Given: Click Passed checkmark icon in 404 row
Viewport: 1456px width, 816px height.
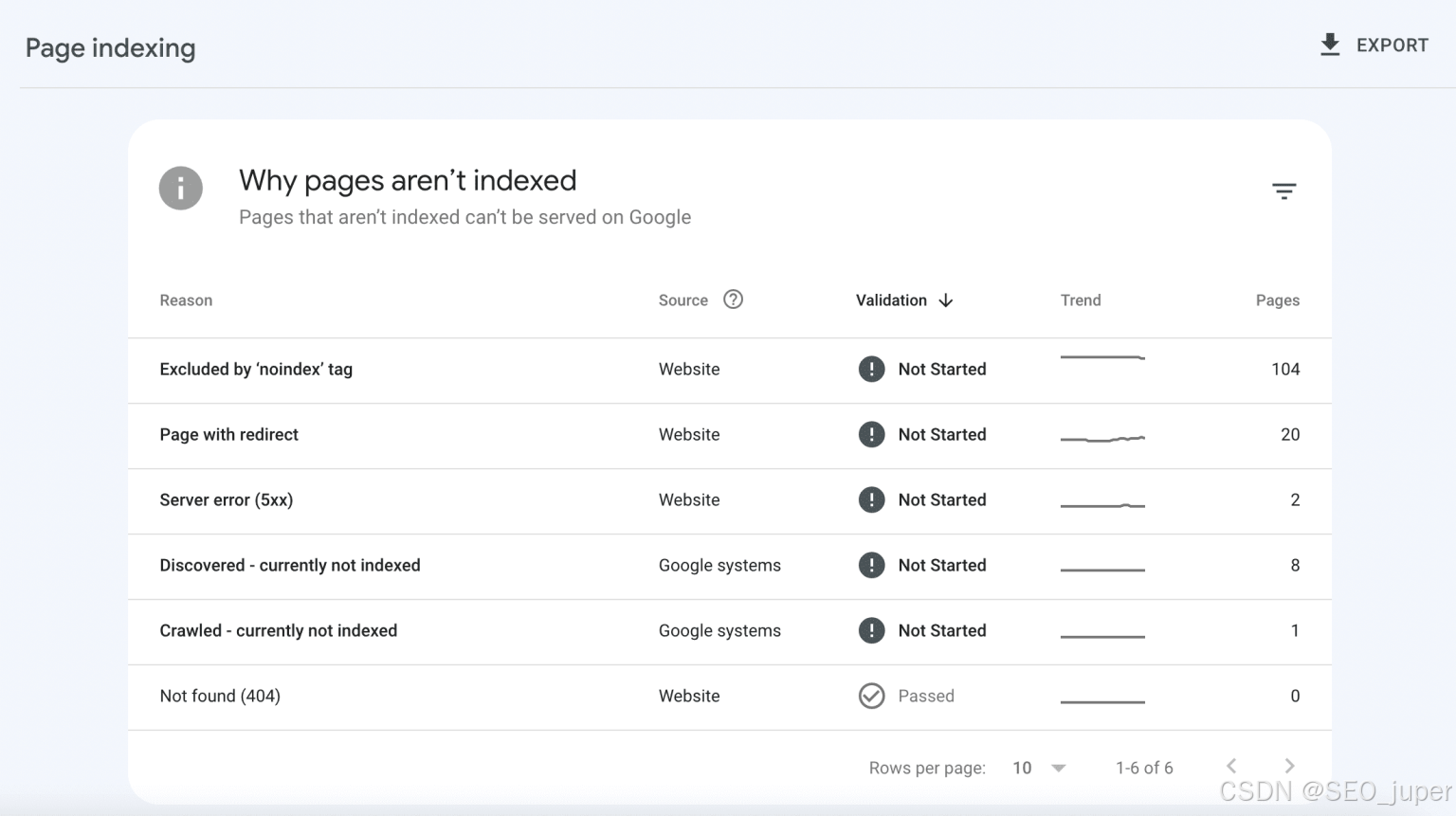Looking at the screenshot, I should coord(871,696).
